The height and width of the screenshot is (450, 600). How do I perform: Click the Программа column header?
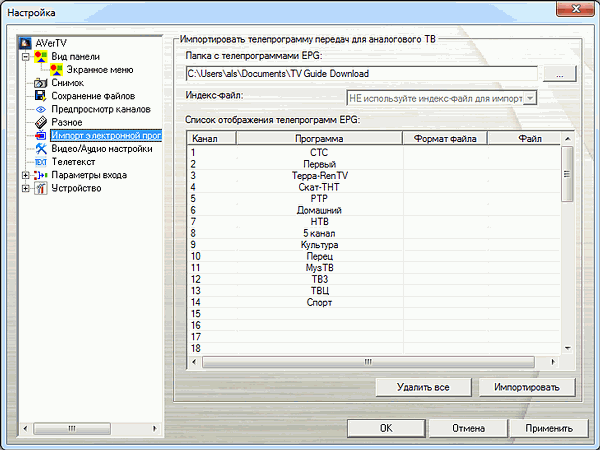tap(319, 139)
